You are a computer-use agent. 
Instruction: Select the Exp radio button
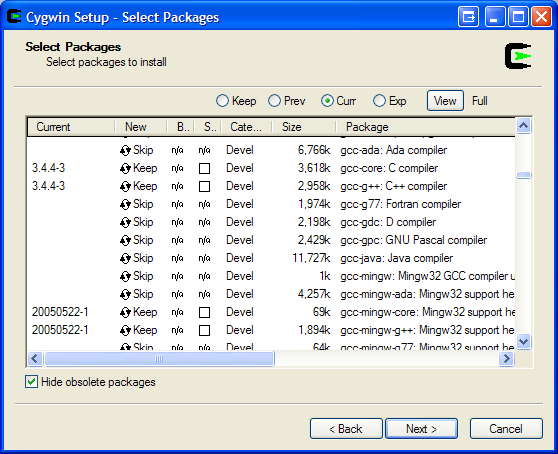pos(379,101)
